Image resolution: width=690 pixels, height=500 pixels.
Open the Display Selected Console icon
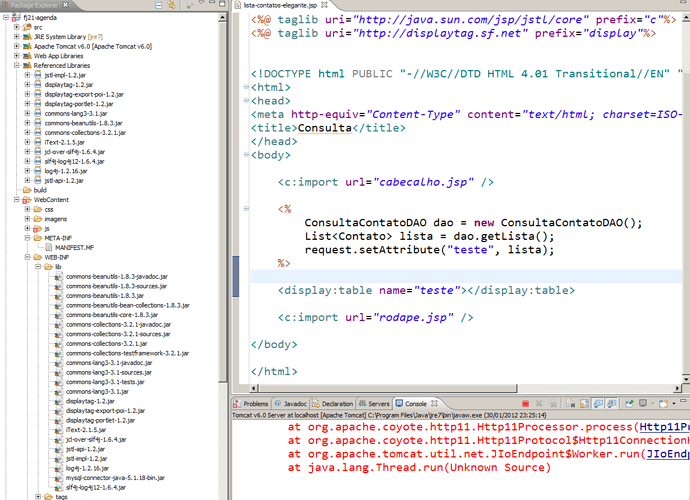643,403
